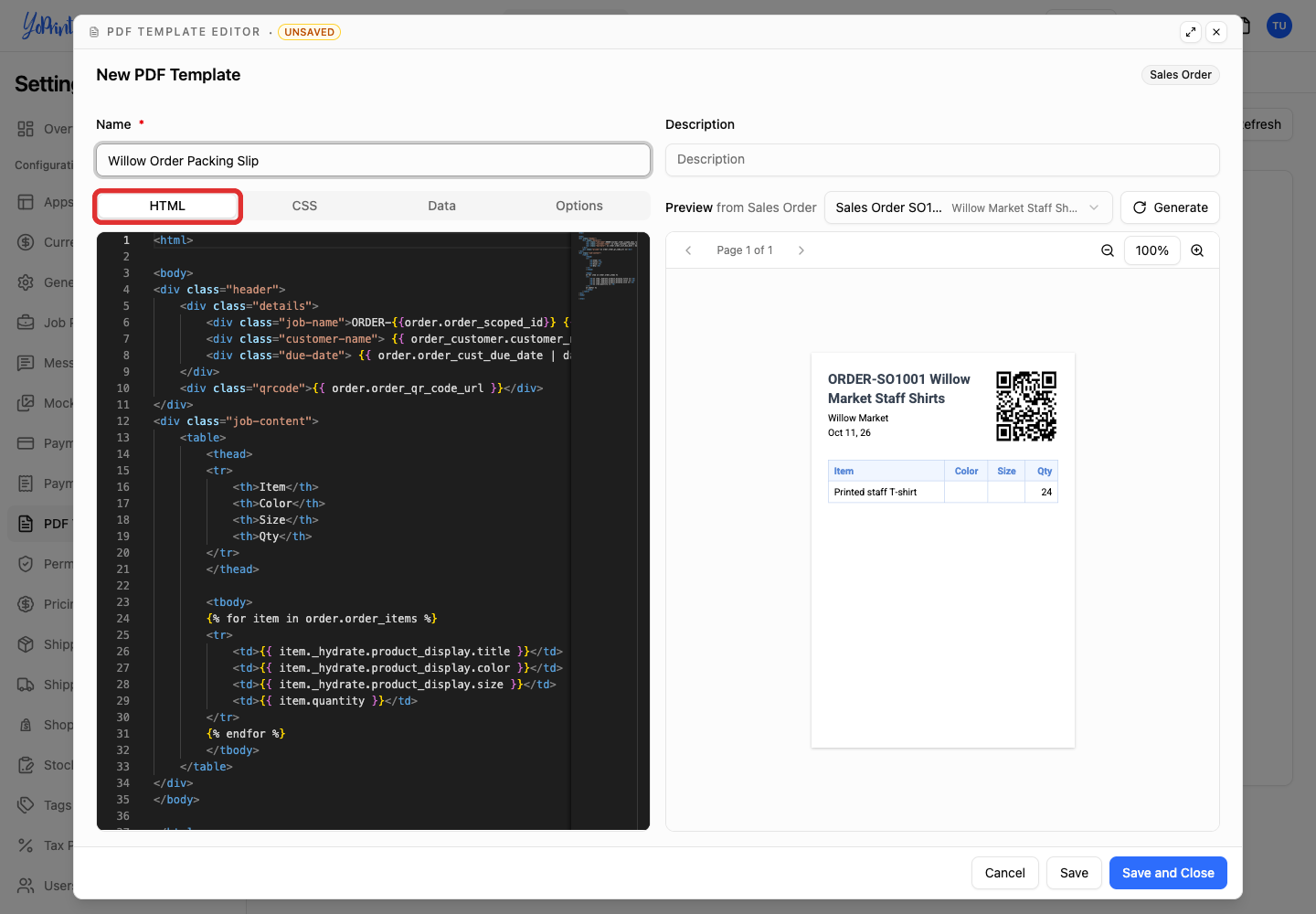This screenshot has height=914, width=1316.
Task: Focus the template Name input field
Action: [373, 161]
